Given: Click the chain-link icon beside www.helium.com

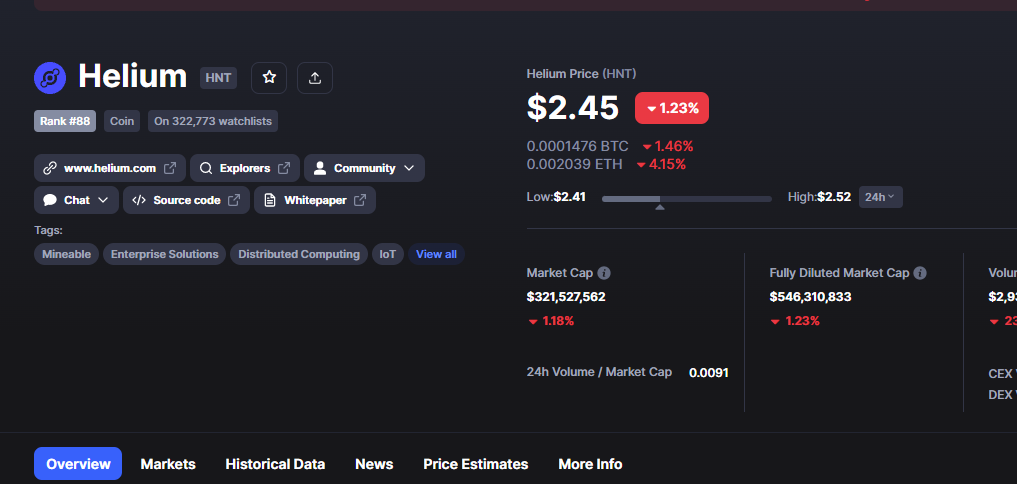Looking at the screenshot, I should [49, 168].
